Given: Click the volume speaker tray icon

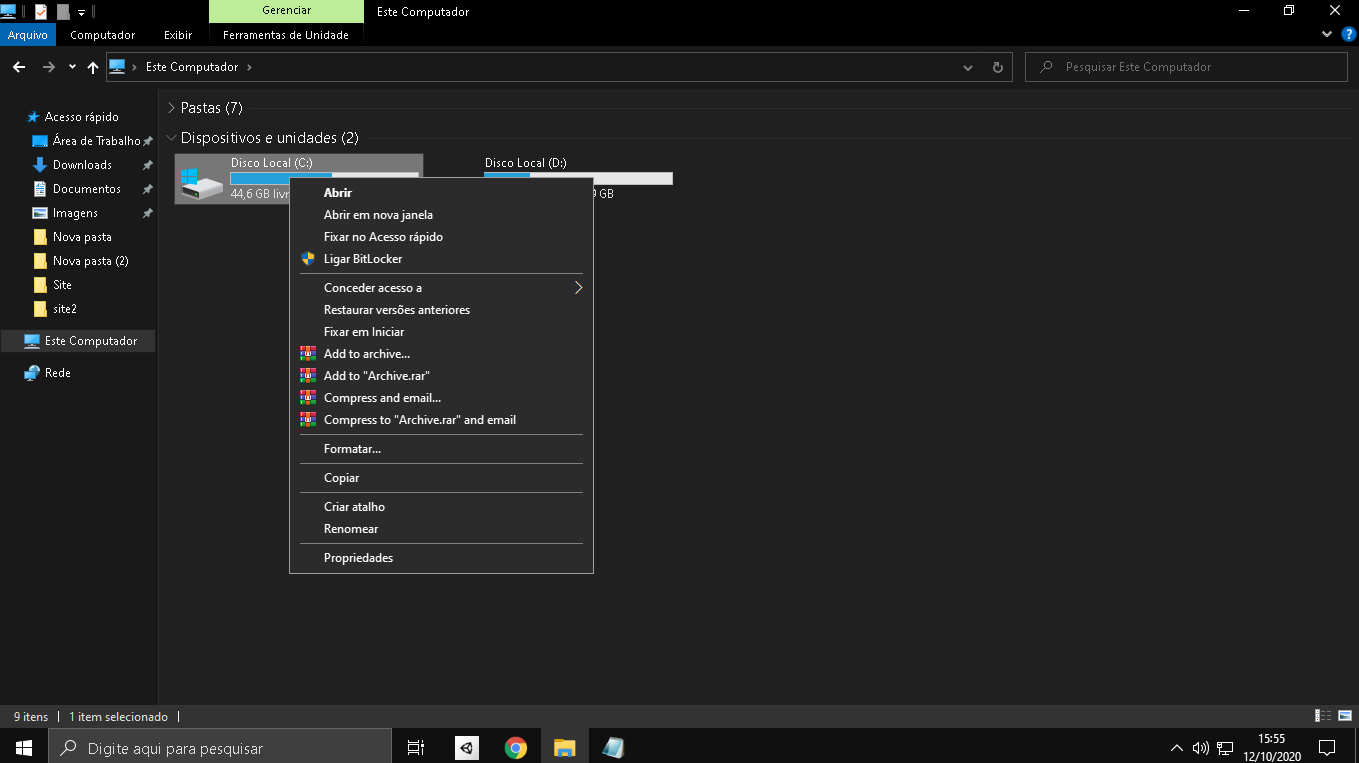Looking at the screenshot, I should 1201,747.
